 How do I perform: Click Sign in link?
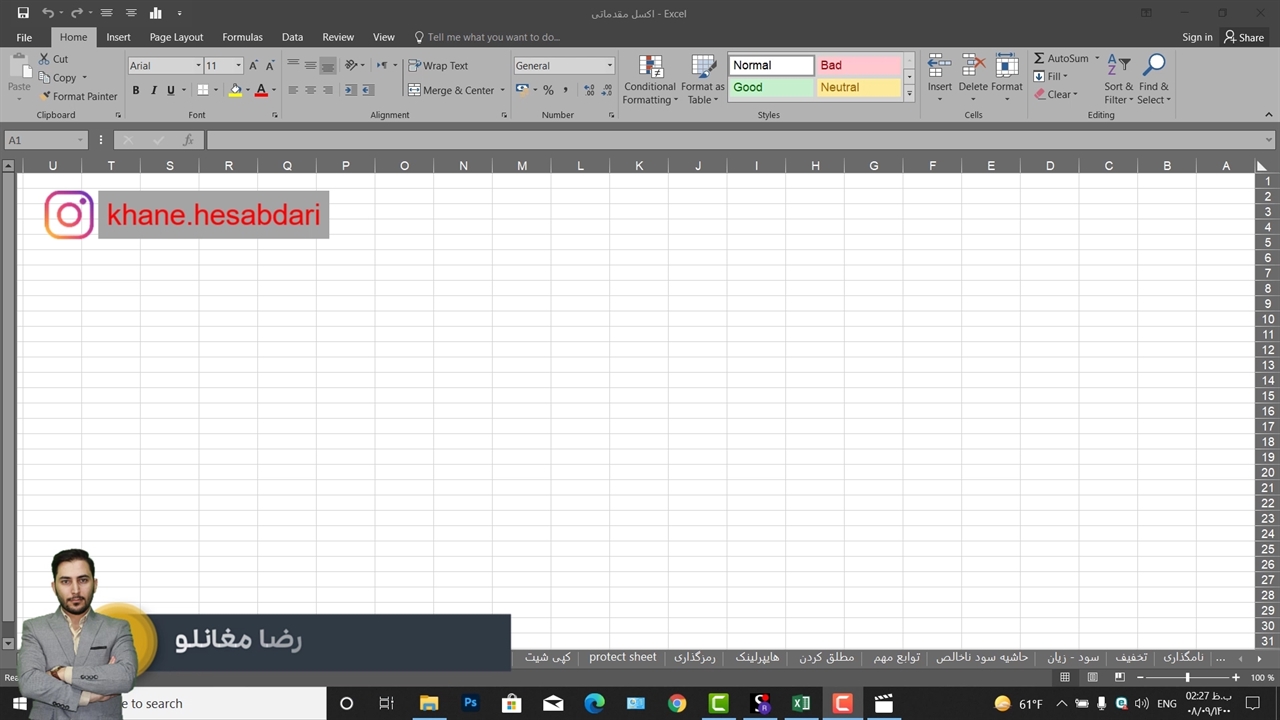coord(1196,37)
